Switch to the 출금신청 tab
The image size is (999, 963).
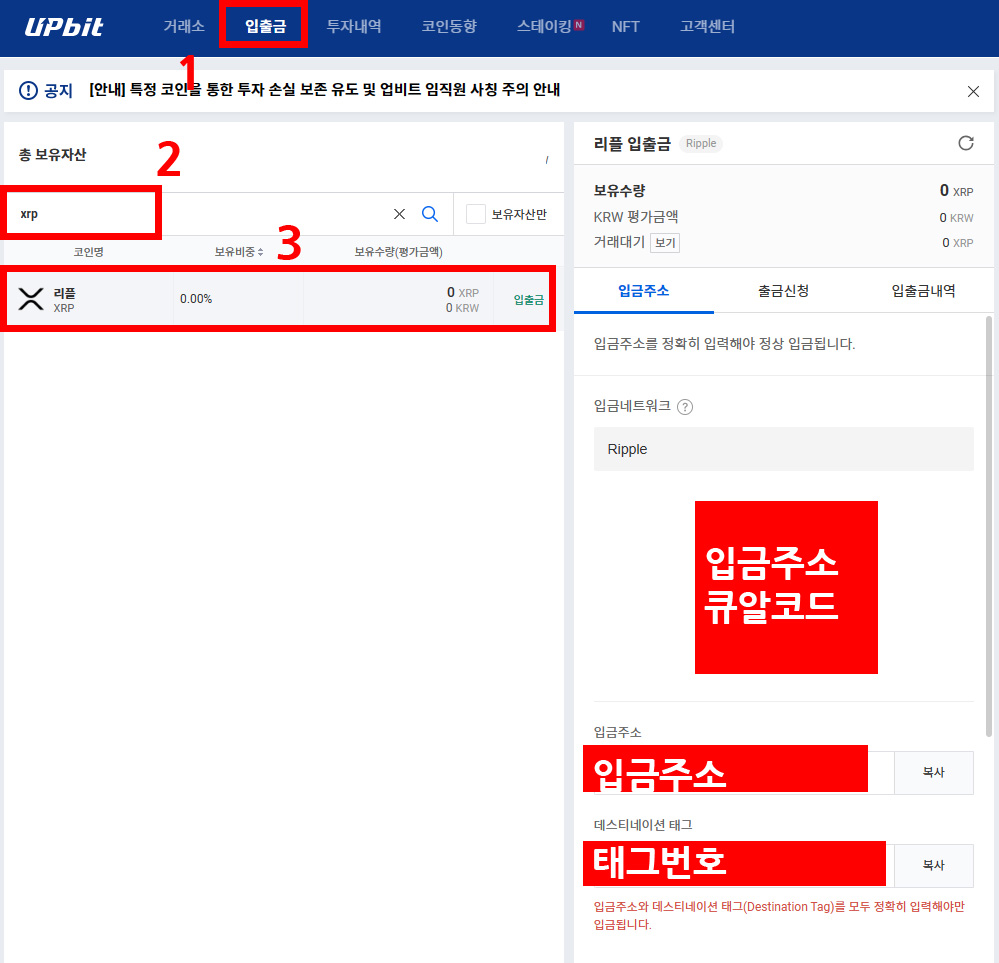coord(783,291)
